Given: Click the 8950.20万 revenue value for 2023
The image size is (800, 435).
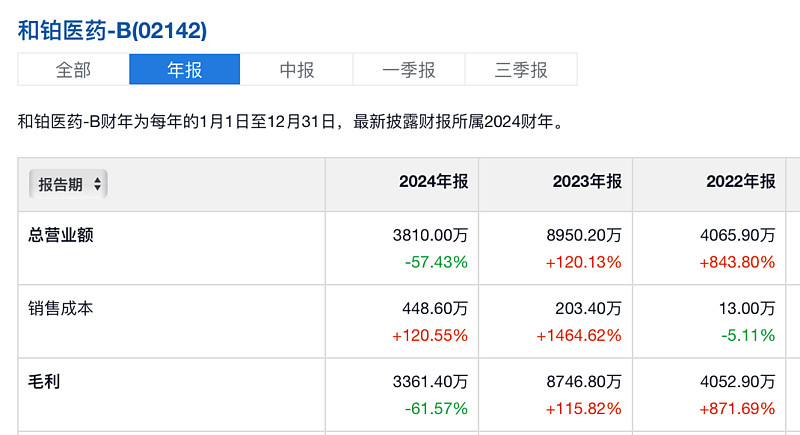Looking at the screenshot, I should [585, 236].
